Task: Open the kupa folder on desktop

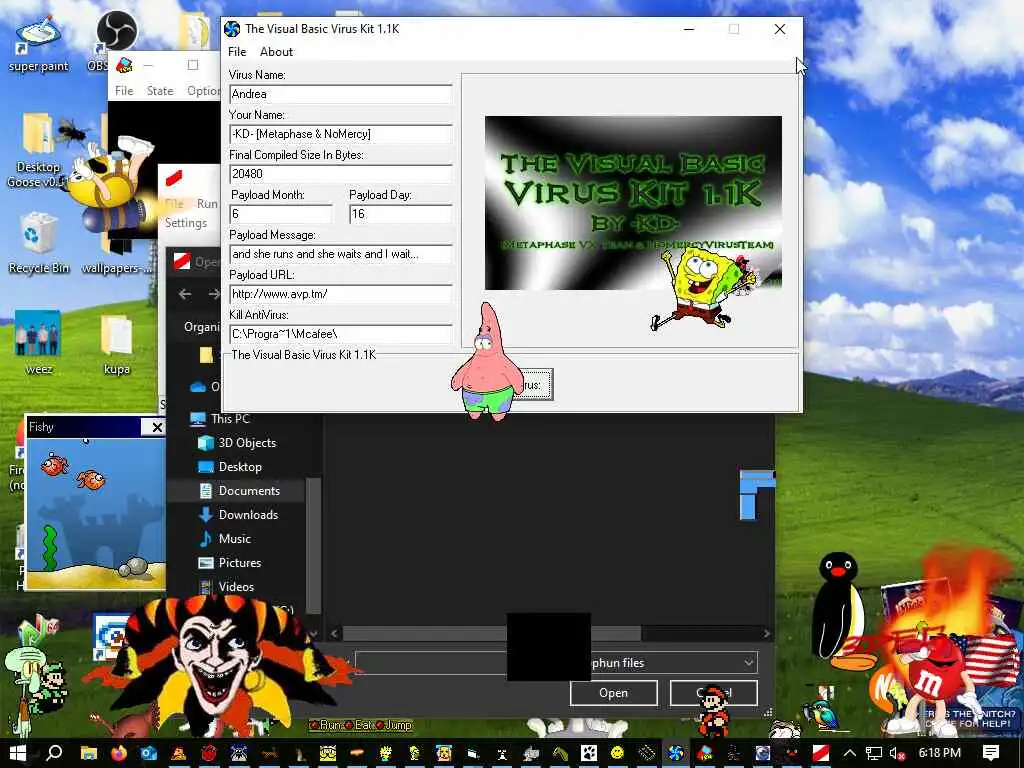Action: 116,344
